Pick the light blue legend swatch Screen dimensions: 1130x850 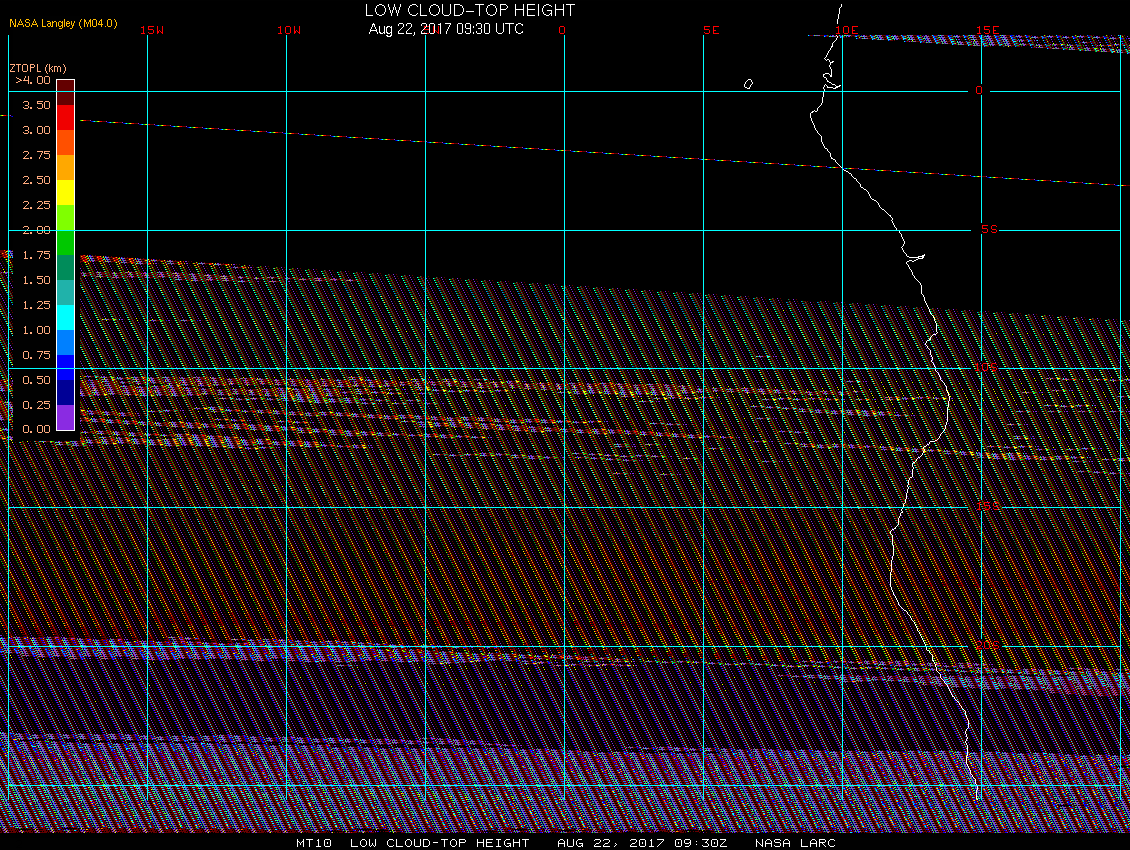pos(66,342)
